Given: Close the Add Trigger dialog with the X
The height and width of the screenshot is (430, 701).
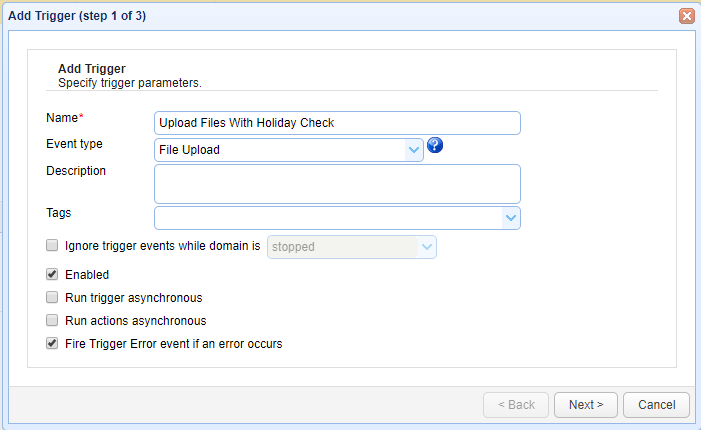Looking at the screenshot, I should click(687, 16).
